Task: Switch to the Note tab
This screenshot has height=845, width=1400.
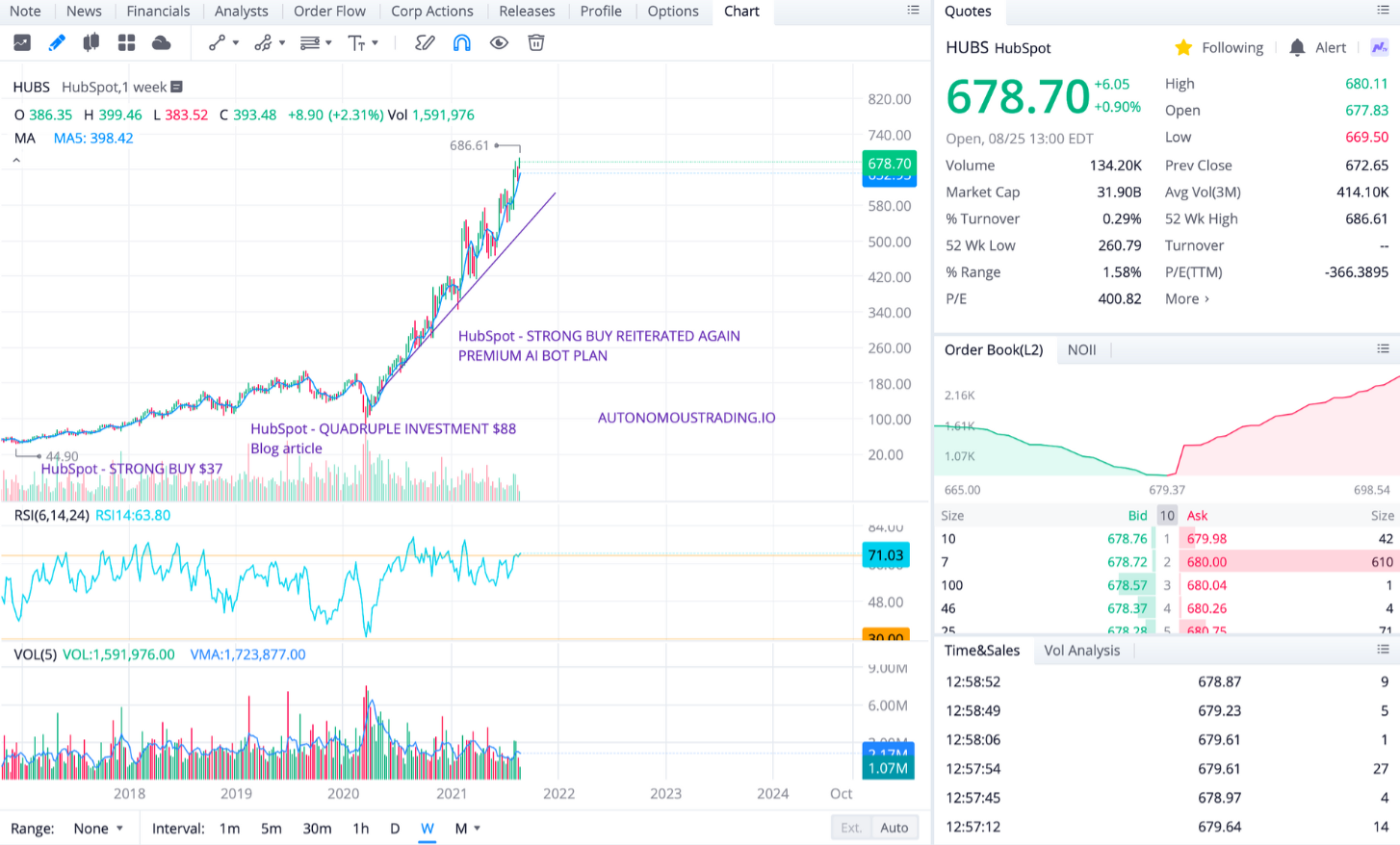Action: point(25,12)
